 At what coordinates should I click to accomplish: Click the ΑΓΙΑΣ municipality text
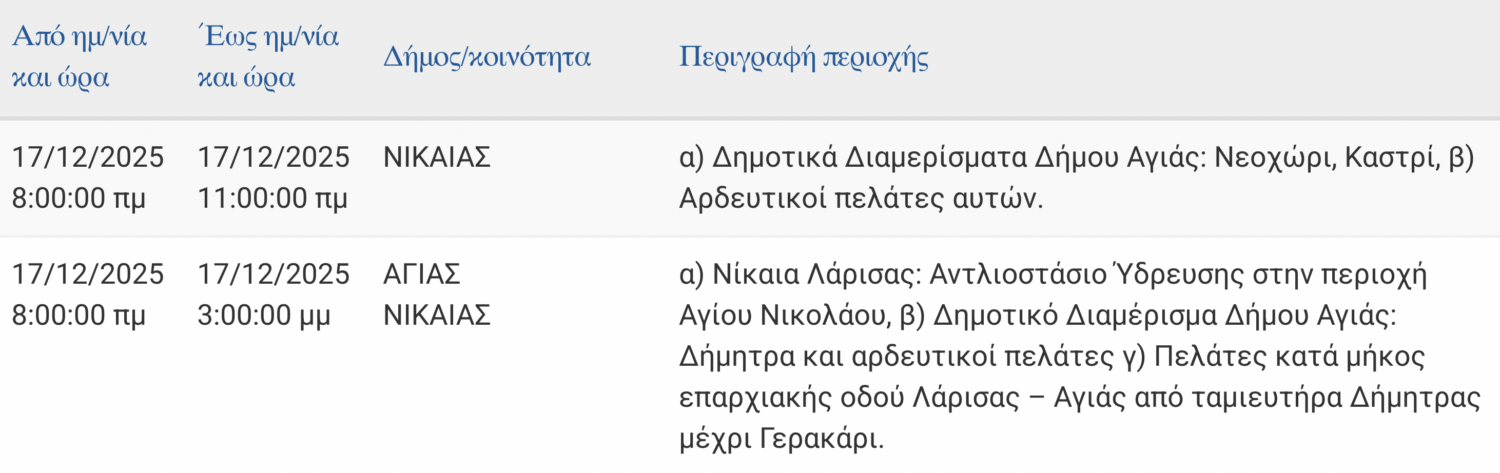pos(422,274)
